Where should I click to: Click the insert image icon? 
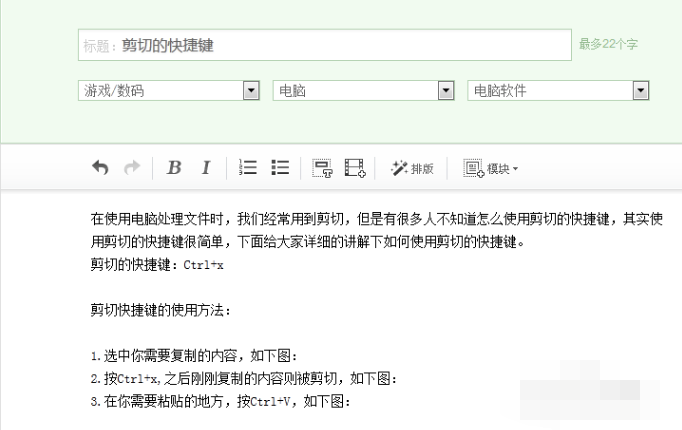pos(321,168)
